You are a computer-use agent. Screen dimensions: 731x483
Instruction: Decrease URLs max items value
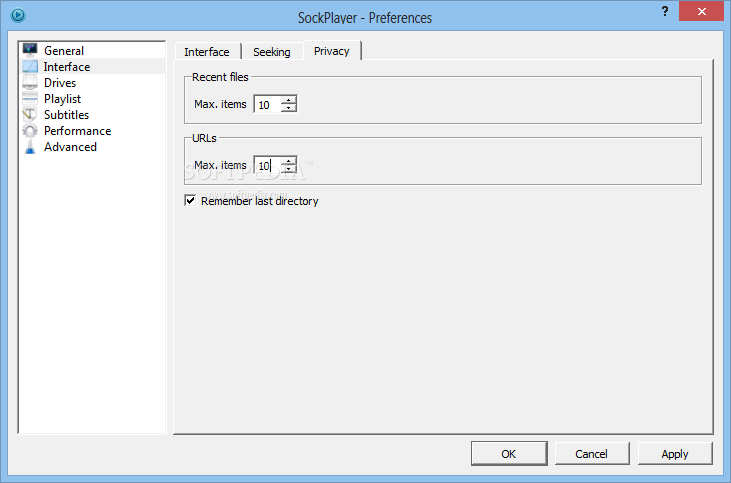289,169
